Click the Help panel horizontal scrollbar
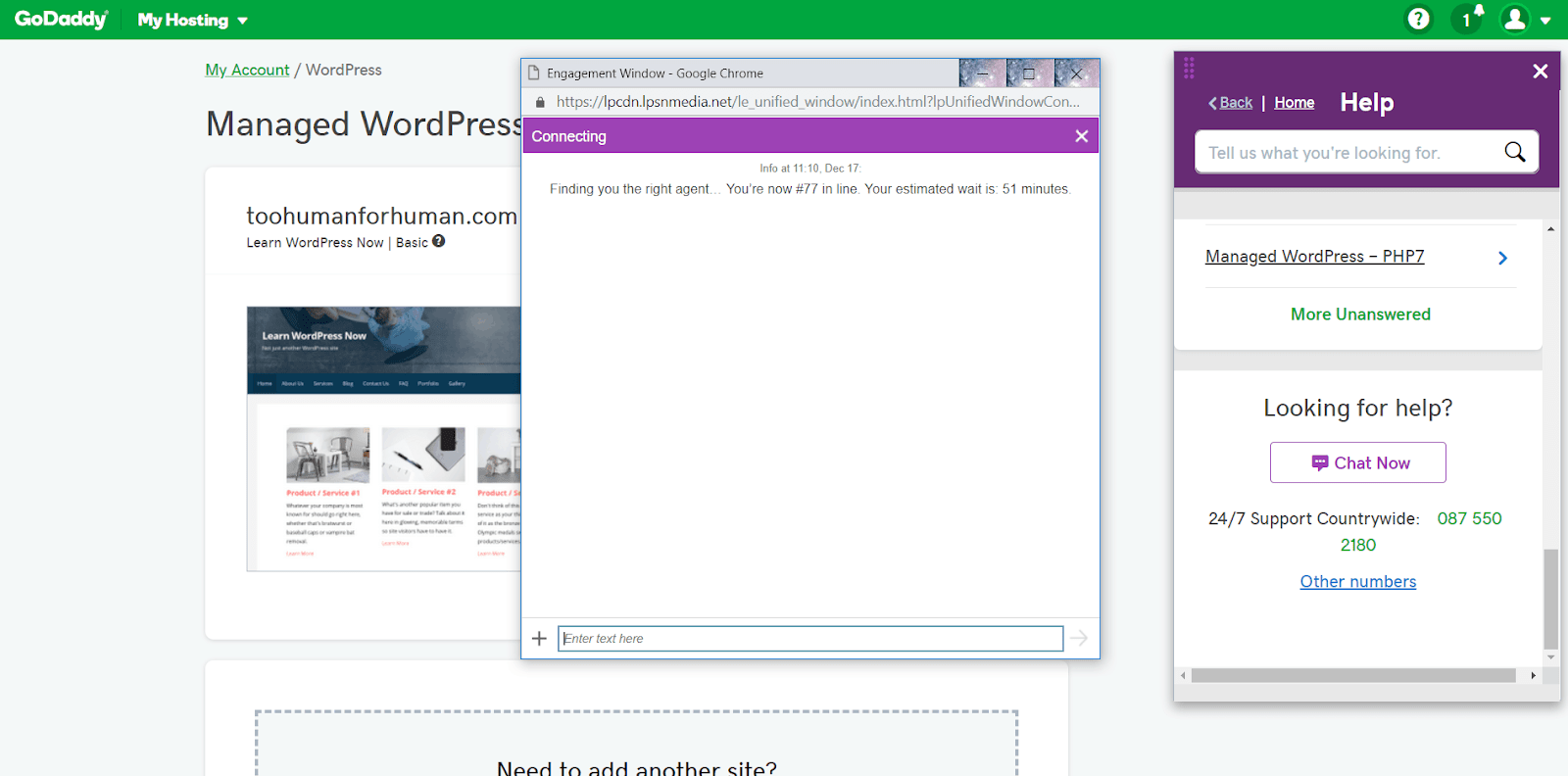Image resolution: width=1568 pixels, height=776 pixels. click(1353, 675)
